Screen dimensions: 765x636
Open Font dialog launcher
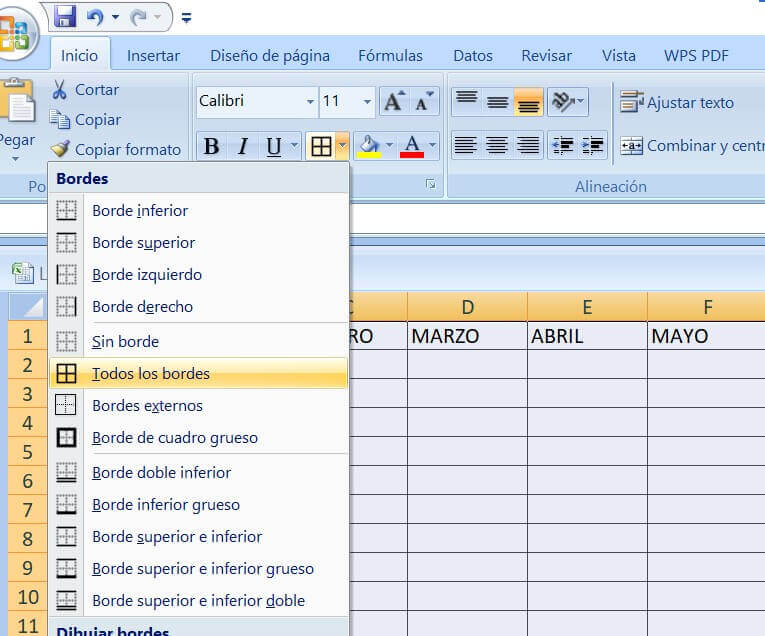pyautogui.click(x=430, y=184)
